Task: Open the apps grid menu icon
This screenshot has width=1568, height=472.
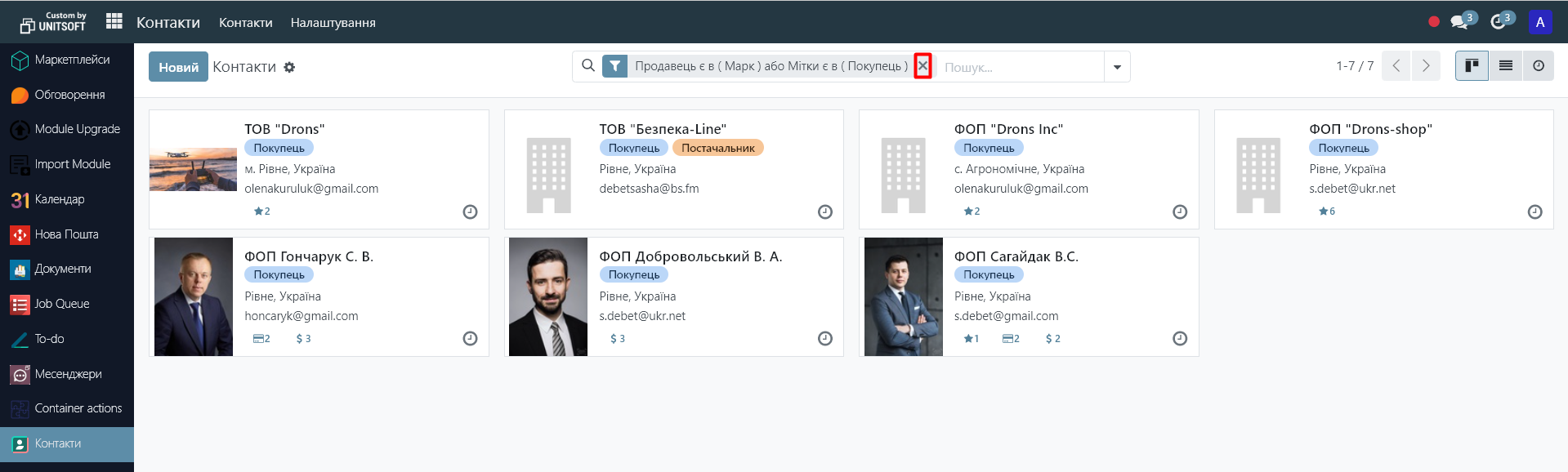Action: pyautogui.click(x=114, y=21)
